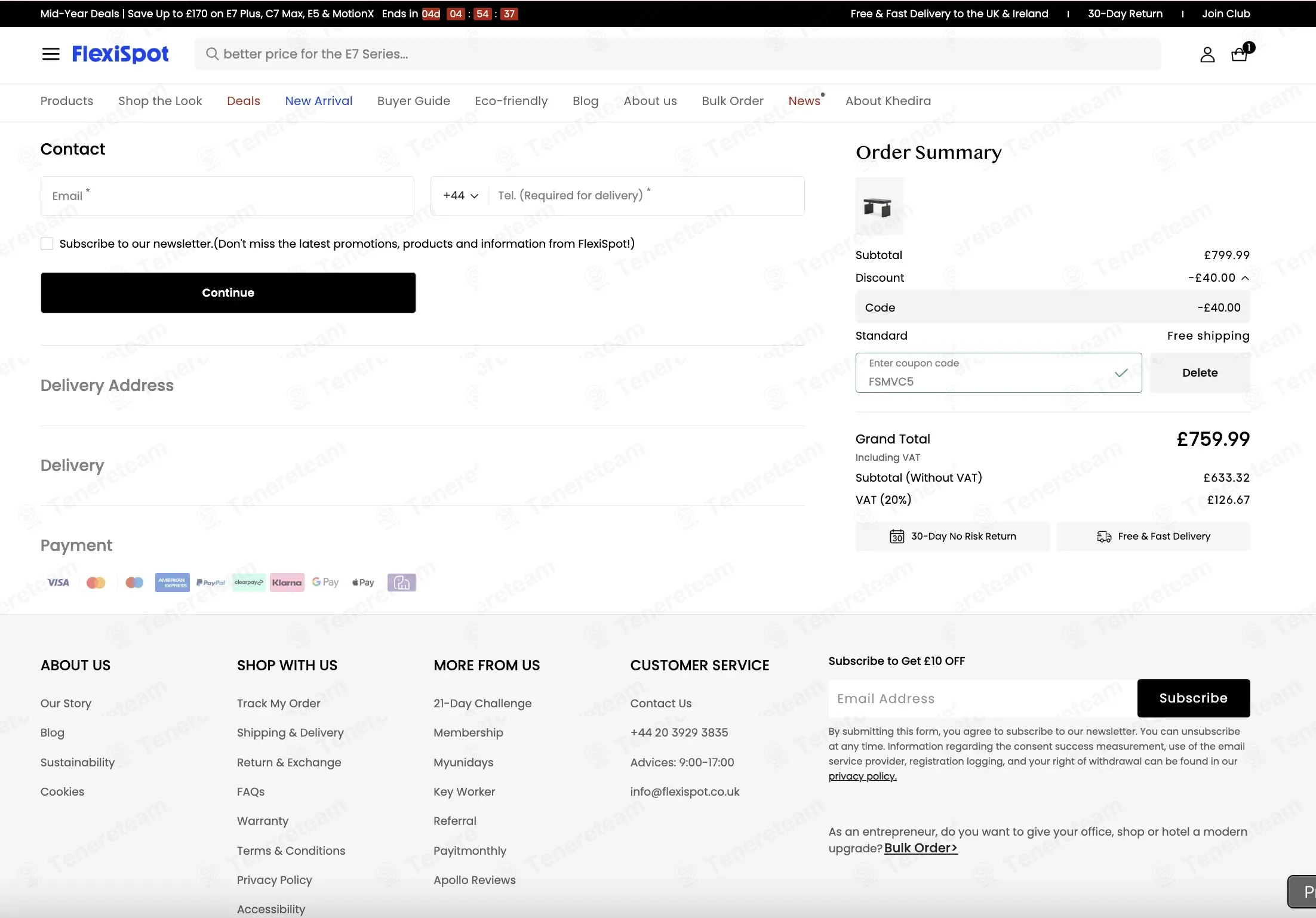The image size is (1316, 918).
Task: Click the coupon valid checkmark icon
Action: point(1121,373)
